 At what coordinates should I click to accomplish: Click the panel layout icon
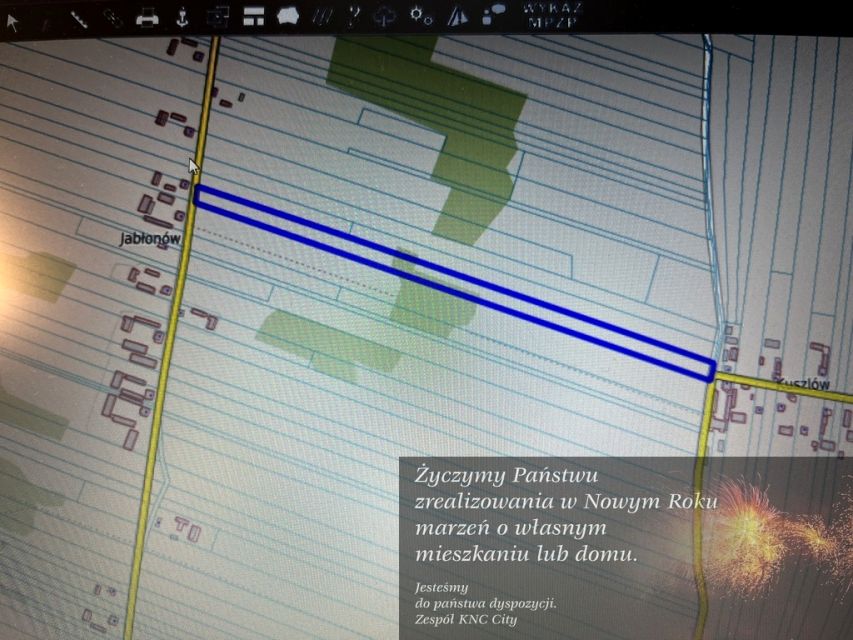click(253, 15)
